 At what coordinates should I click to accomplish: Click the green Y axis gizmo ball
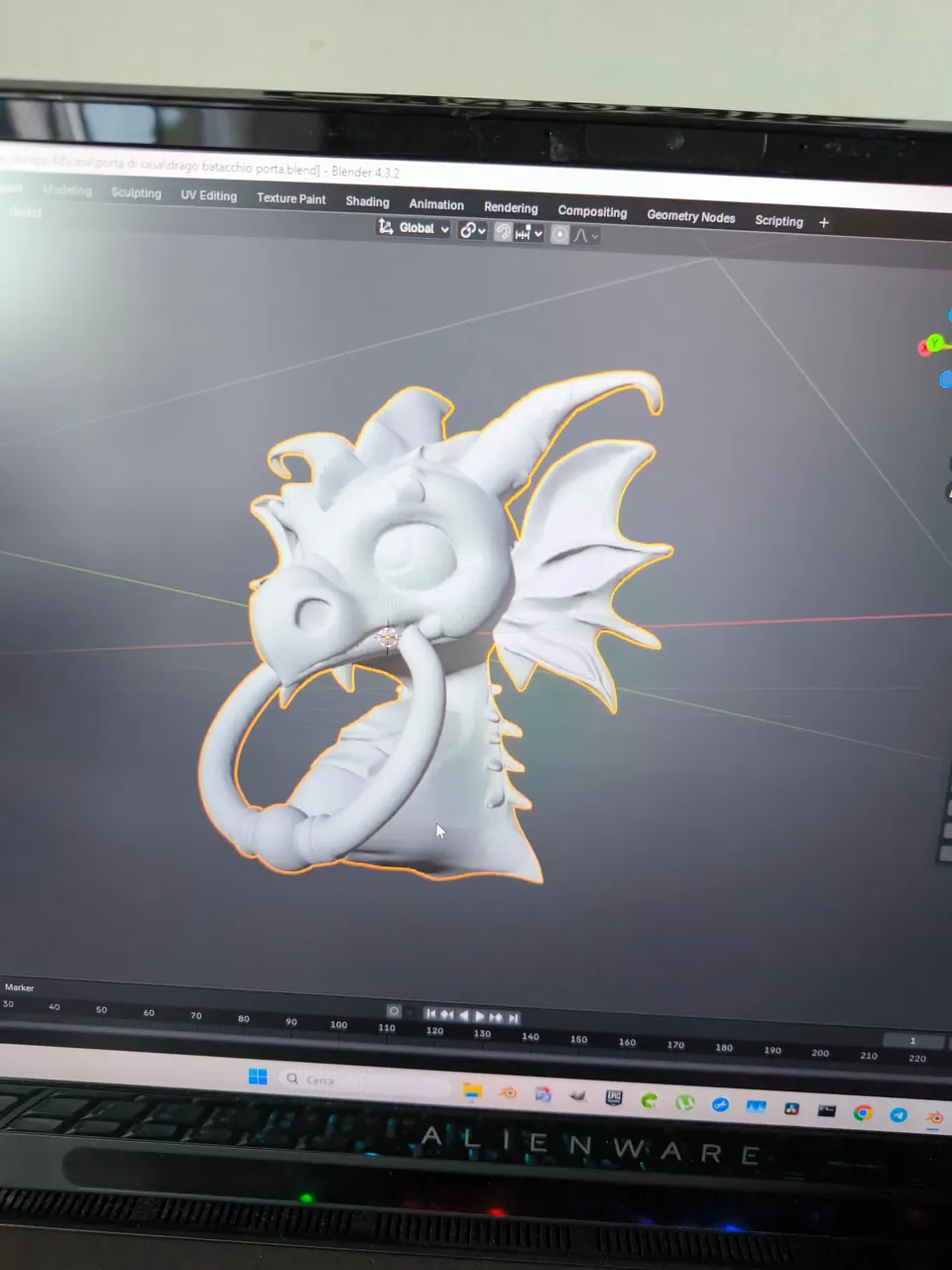(x=934, y=341)
